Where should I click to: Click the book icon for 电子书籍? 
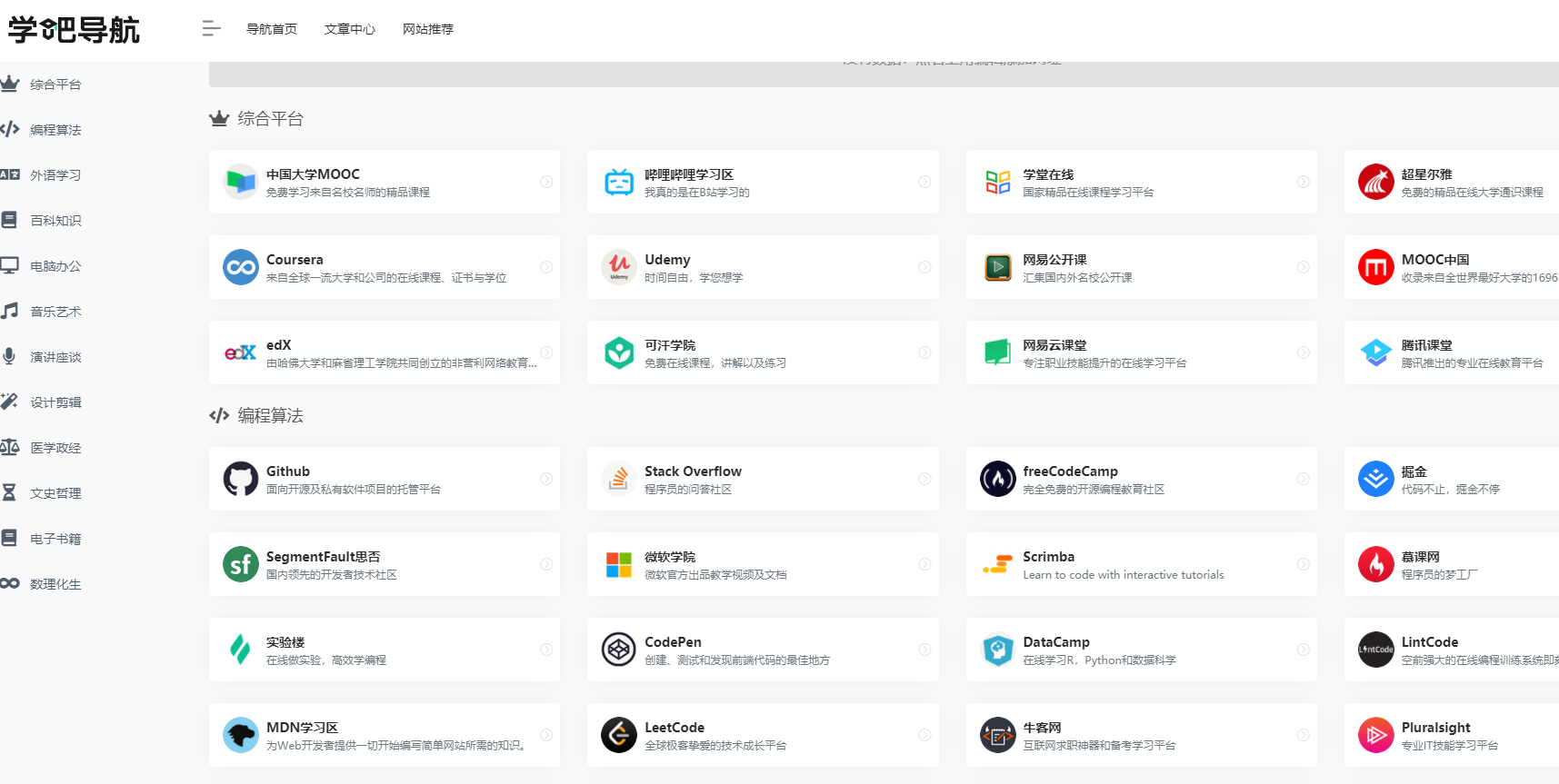pos(9,538)
